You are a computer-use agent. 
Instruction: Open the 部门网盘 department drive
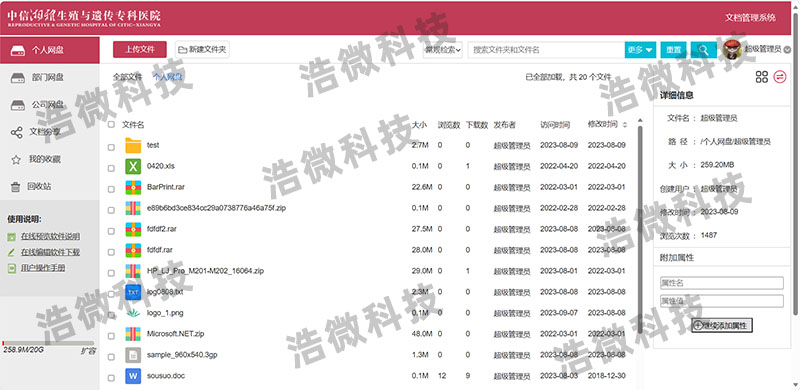tap(49, 78)
